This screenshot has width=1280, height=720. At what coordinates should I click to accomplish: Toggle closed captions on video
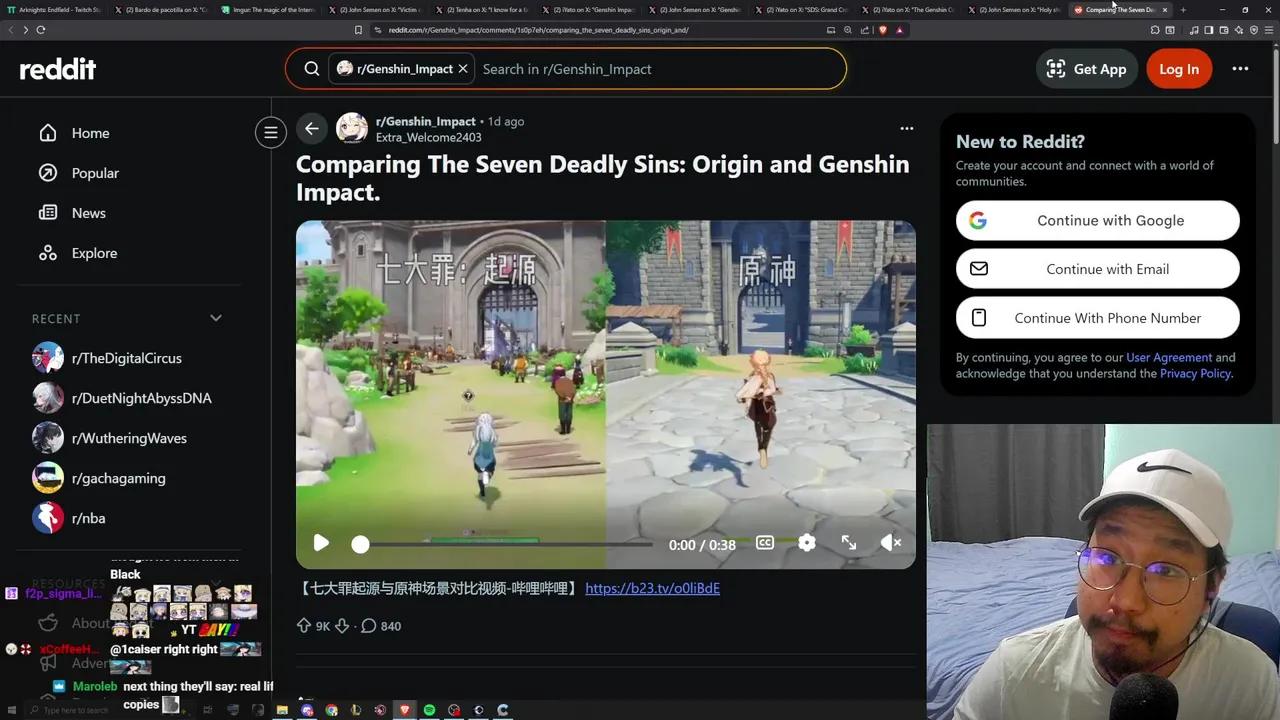coord(765,543)
